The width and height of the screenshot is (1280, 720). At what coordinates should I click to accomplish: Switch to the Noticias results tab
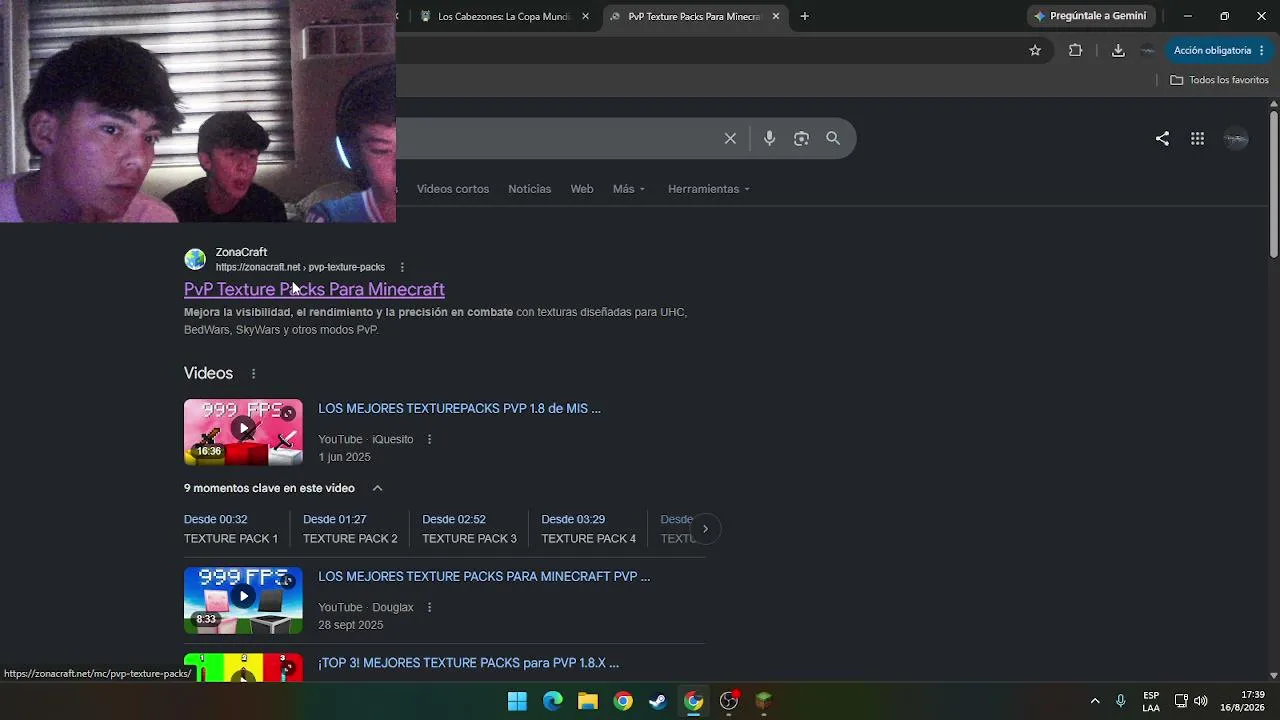[x=529, y=189]
